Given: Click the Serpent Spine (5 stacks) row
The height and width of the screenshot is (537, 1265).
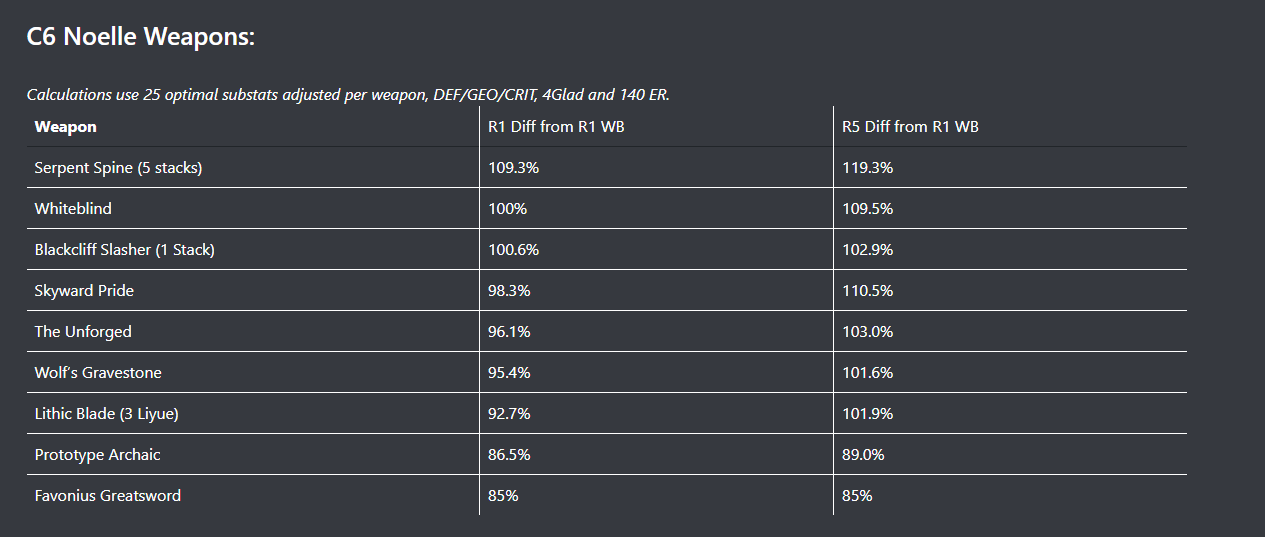Looking at the screenshot, I should click(118, 168).
